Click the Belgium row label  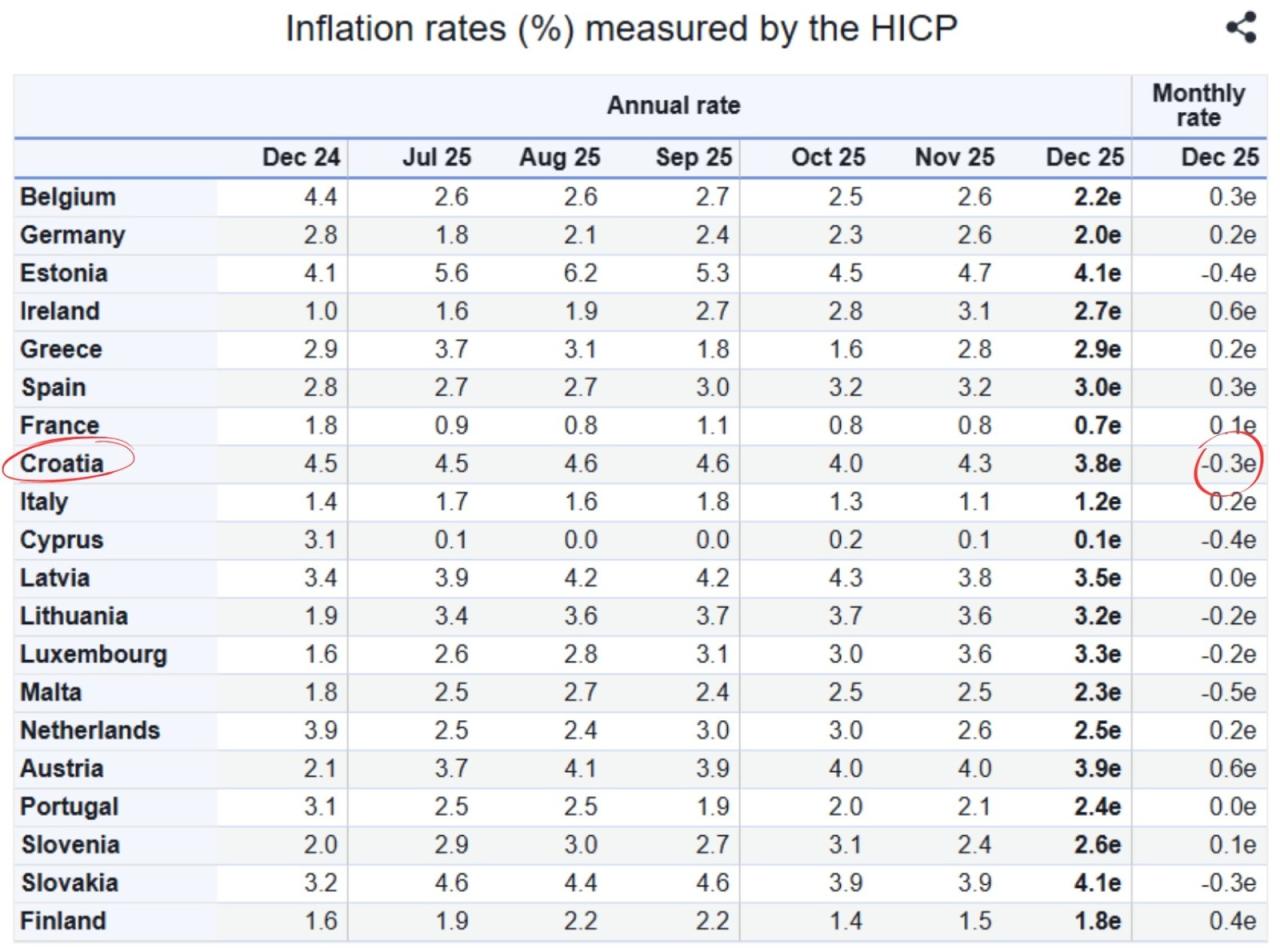pos(68,197)
